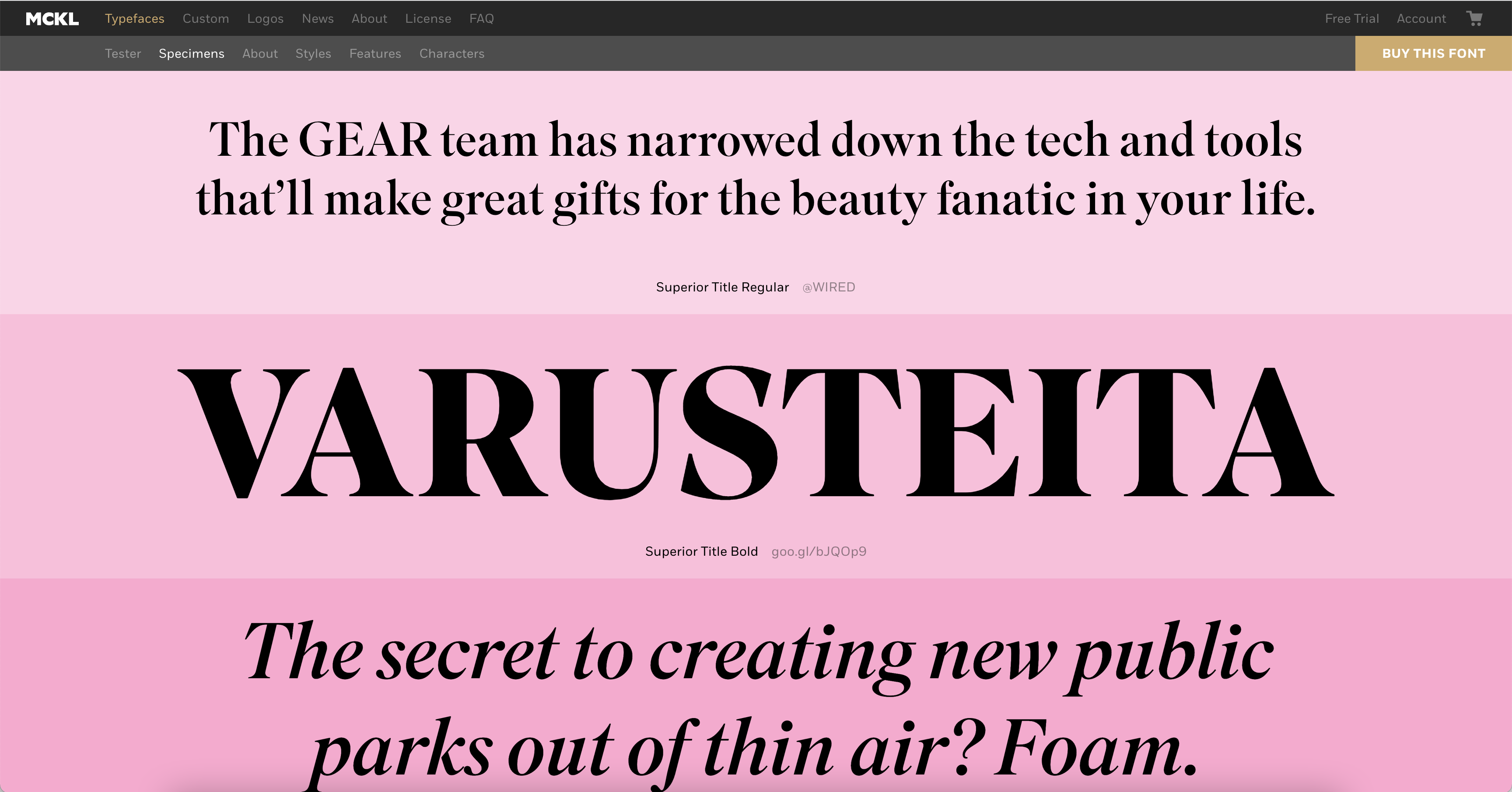Screen dimensions: 1512x792
Task: Open the Account page
Action: pos(1421,19)
